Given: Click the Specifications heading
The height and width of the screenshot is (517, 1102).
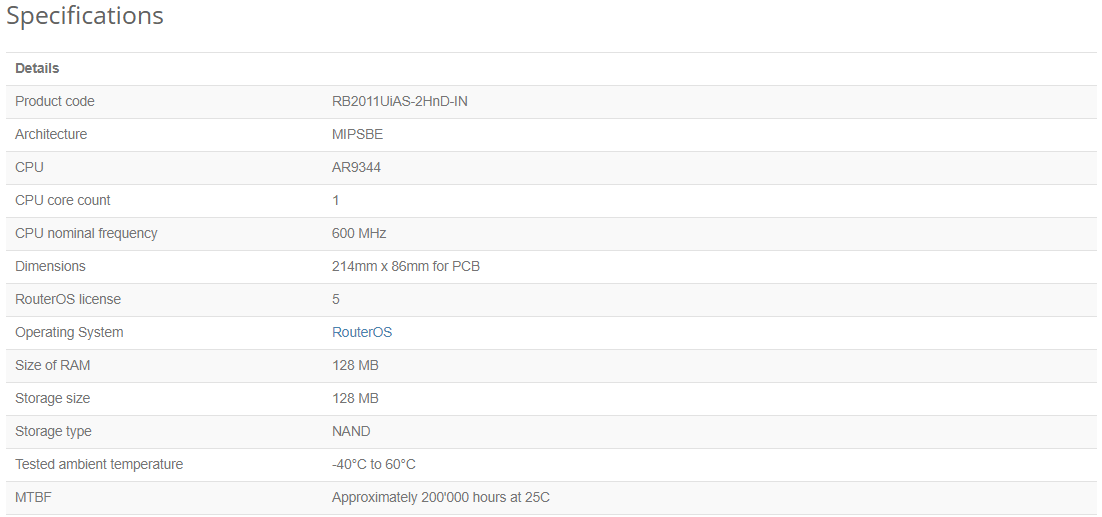Looking at the screenshot, I should pos(85,15).
